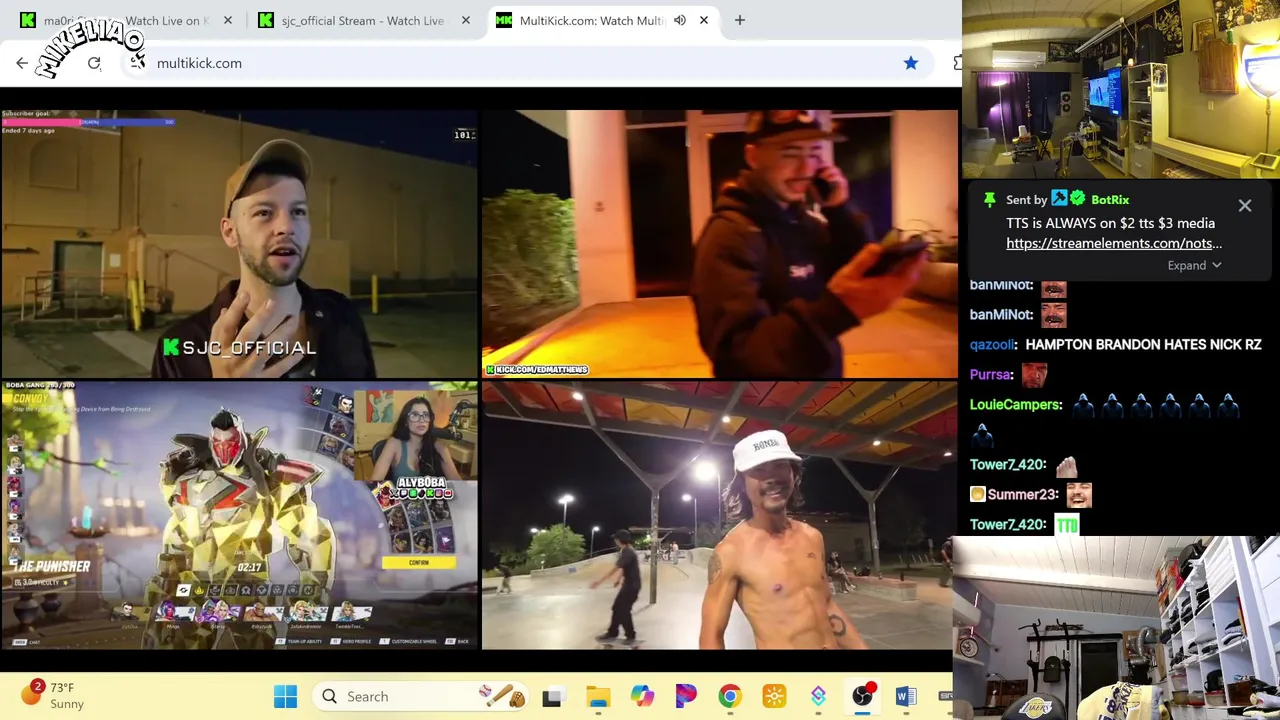Viewport: 1280px width, 720px height.
Task: Click the multikick.com address bar
Action: pos(520,63)
